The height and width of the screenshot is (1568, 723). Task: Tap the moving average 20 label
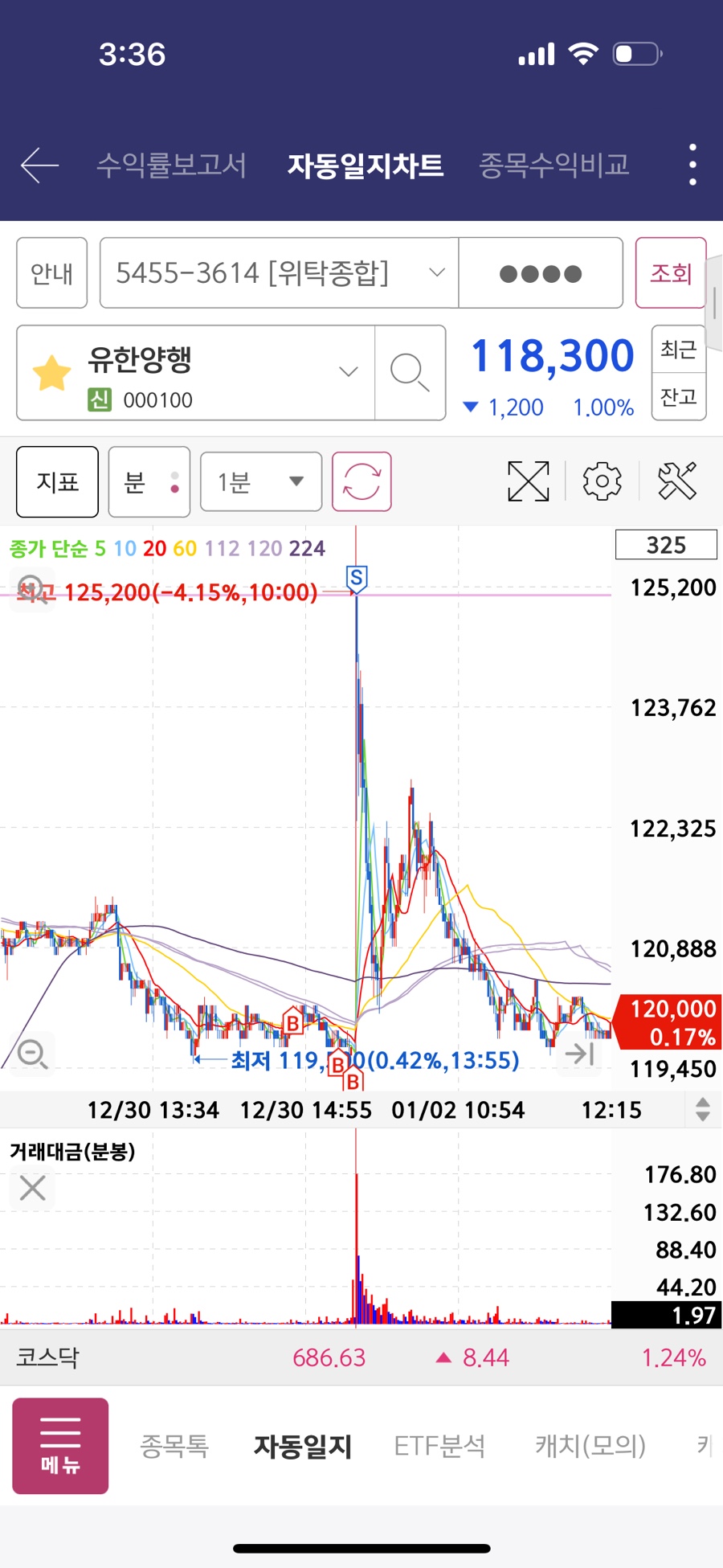(x=154, y=548)
